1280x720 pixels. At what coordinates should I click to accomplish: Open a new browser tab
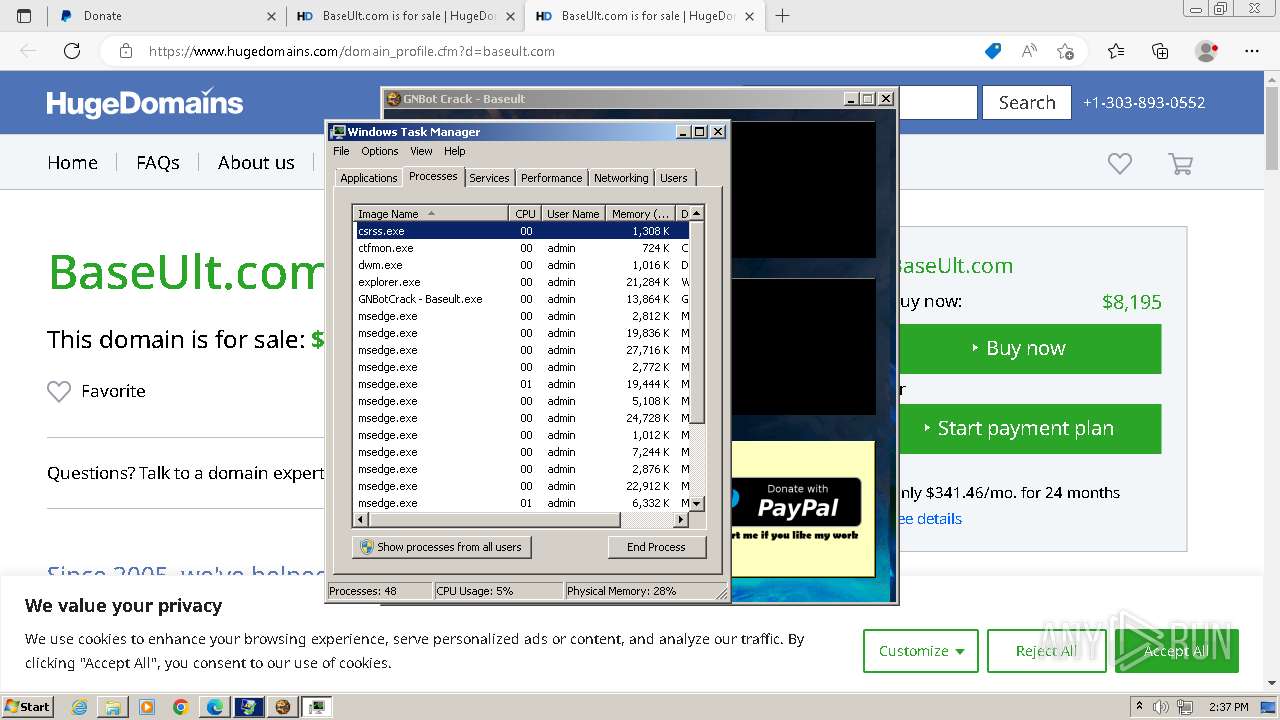(x=783, y=16)
